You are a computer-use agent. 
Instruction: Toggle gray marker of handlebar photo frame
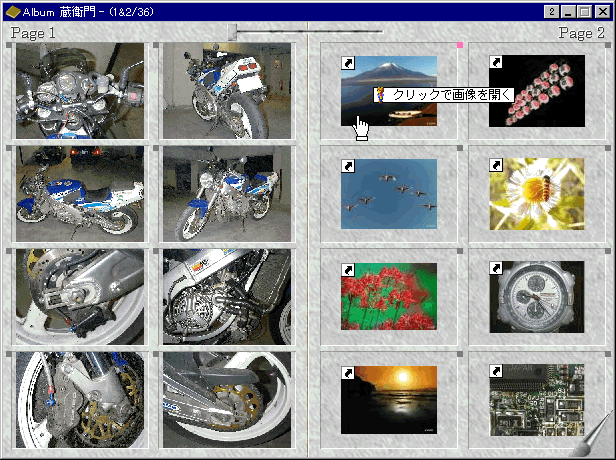pyautogui.click(x=9, y=46)
